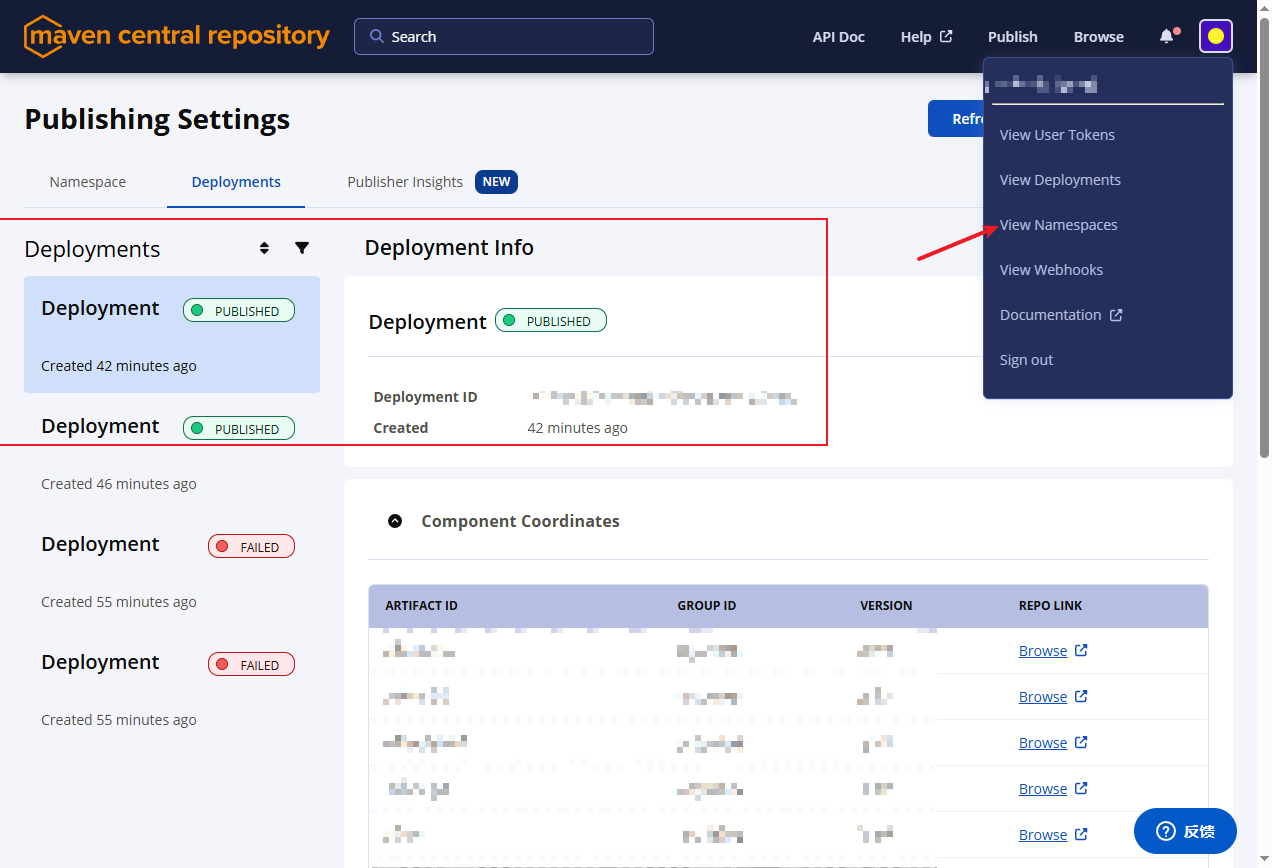The width and height of the screenshot is (1272, 868).
Task: Open the user avatar menu
Action: [x=1216, y=36]
